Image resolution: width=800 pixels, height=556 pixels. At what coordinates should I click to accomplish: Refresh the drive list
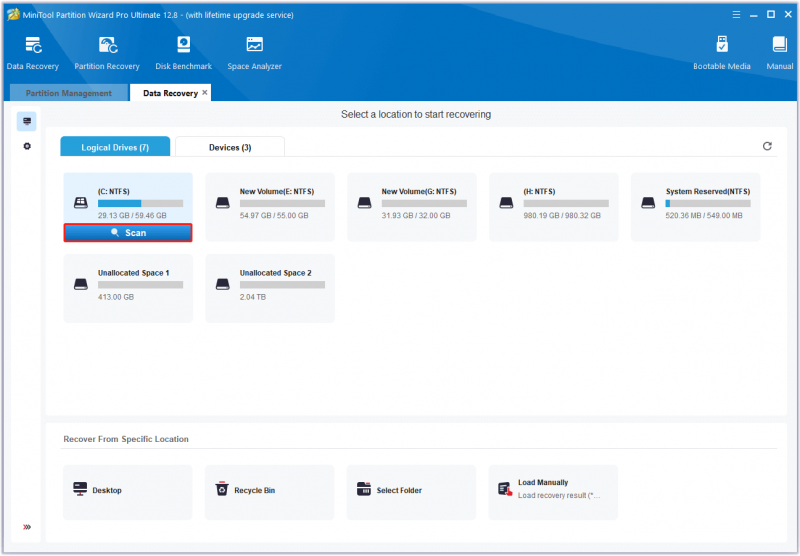pos(767,146)
